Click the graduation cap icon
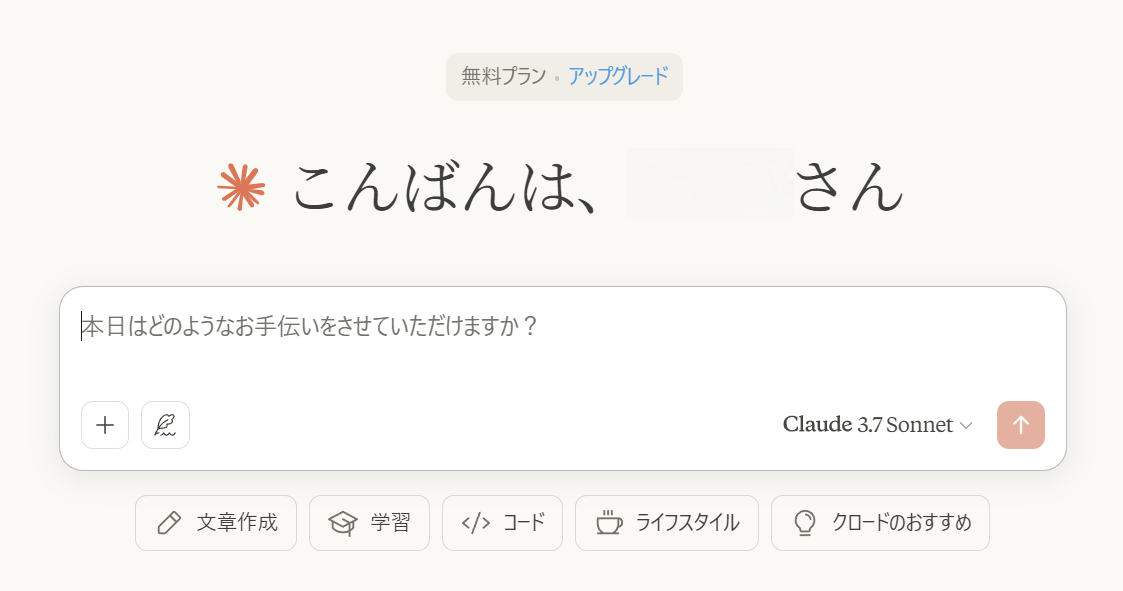The height and width of the screenshot is (591, 1123). pyautogui.click(x=342, y=523)
